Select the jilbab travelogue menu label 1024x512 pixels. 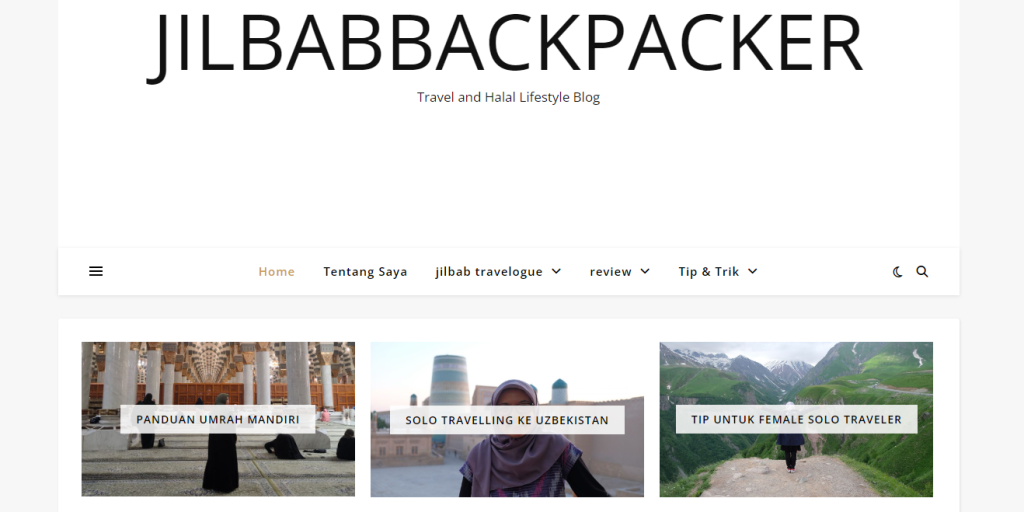click(489, 272)
